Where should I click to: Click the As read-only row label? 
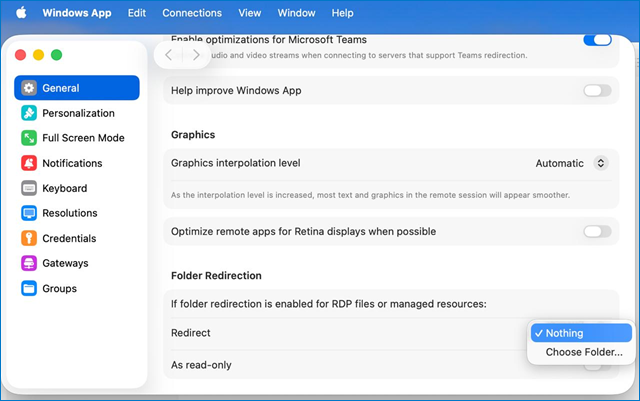[x=201, y=365]
